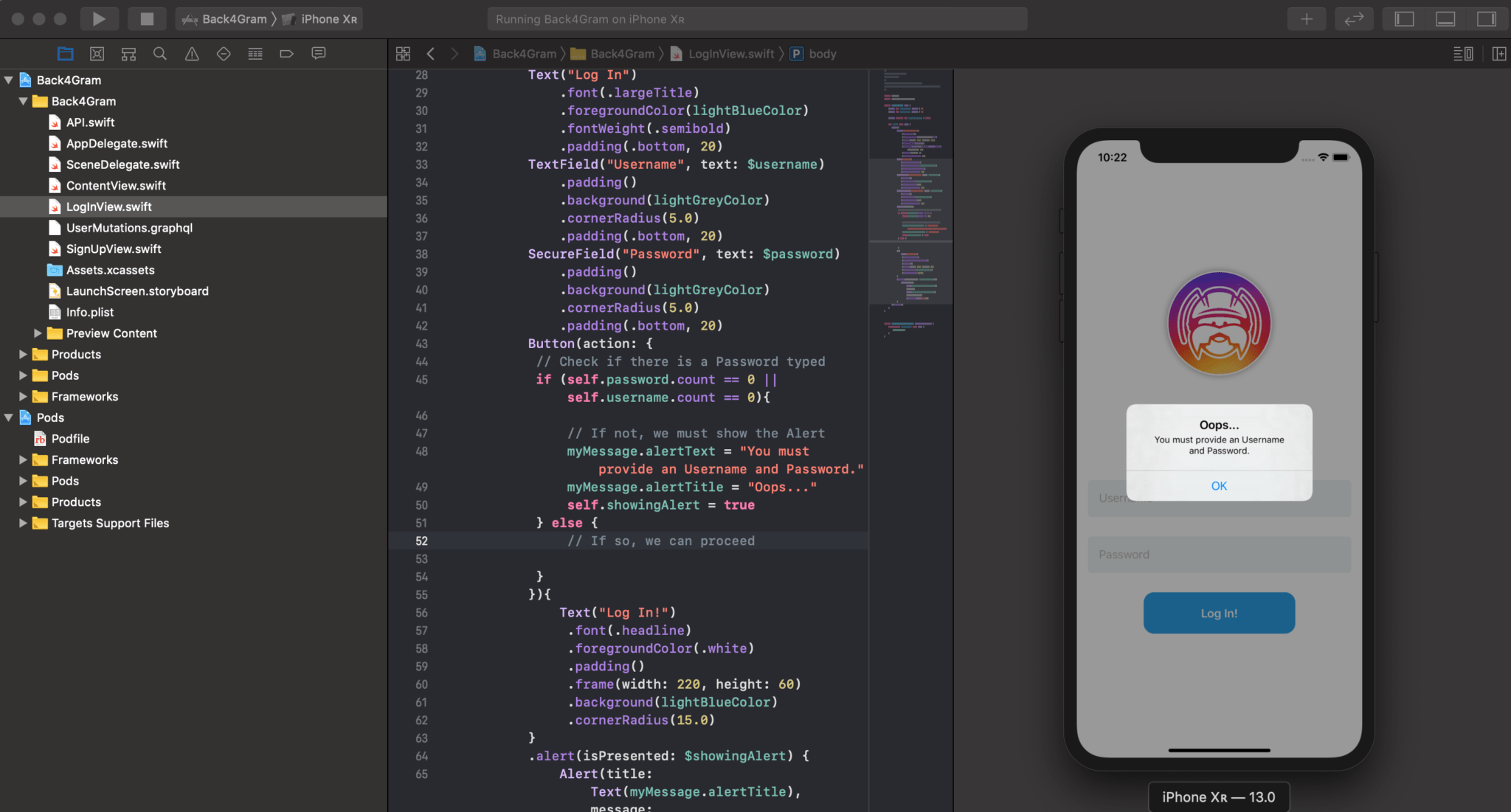This screenshot has width=1511, height=812.
Task: Open the Breakpoint navigator tag icon
Action: pos(286,53)
